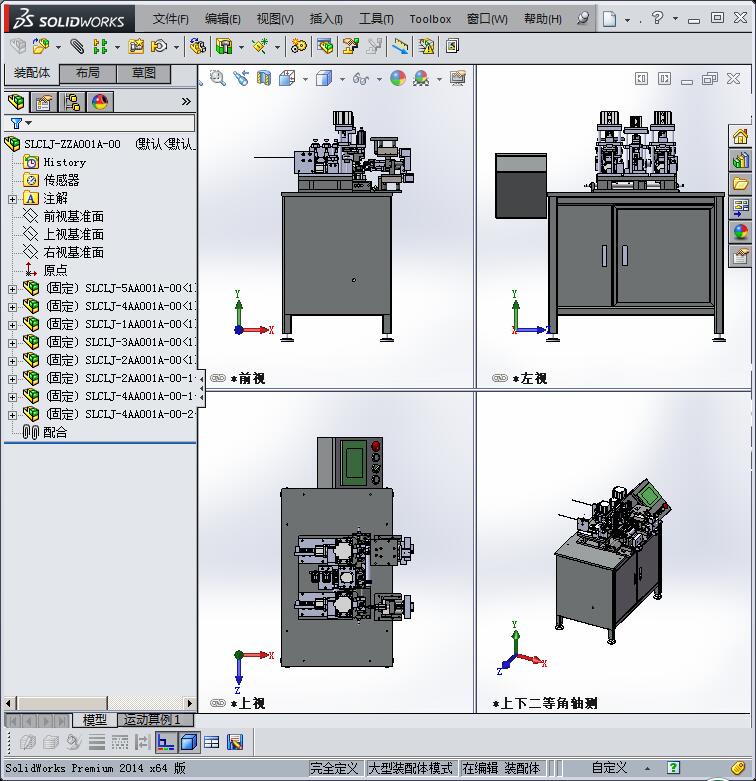The image size is (756, 781).
Task: Click the Insert Components toolbar icon
Action: tap(41, 47)
